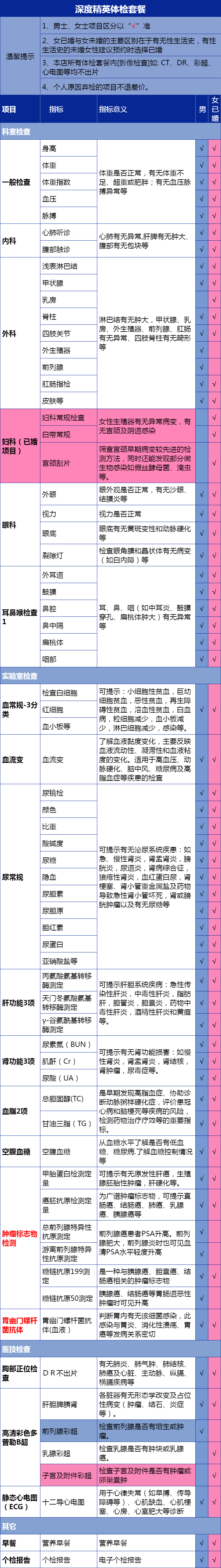This screenshot has height=1568, width=221.
Task: Click the 鼻中隔 indicator cell
Action: pyautogui.click(x=69, y=625)
